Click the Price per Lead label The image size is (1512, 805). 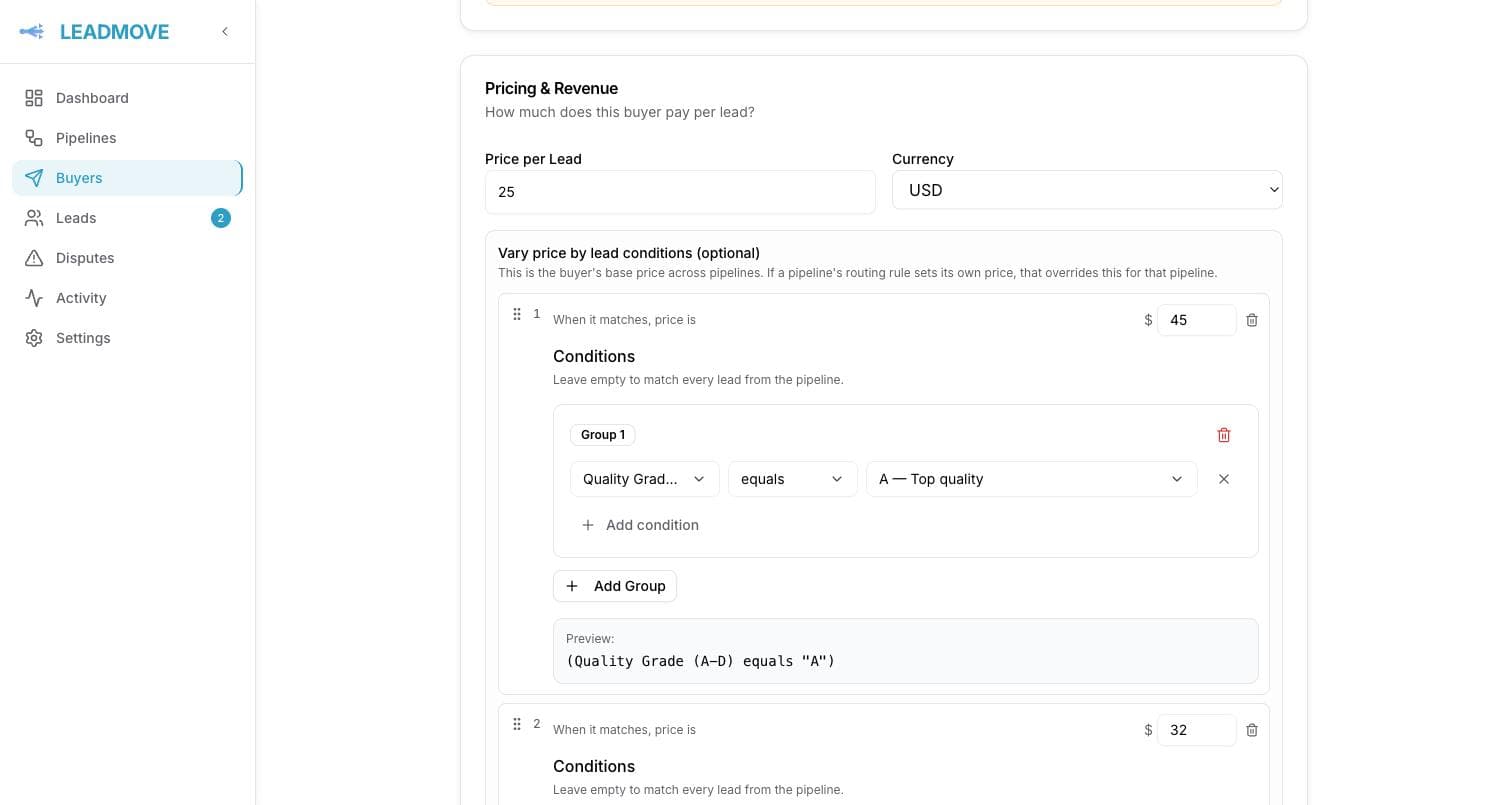click(533, 159)
